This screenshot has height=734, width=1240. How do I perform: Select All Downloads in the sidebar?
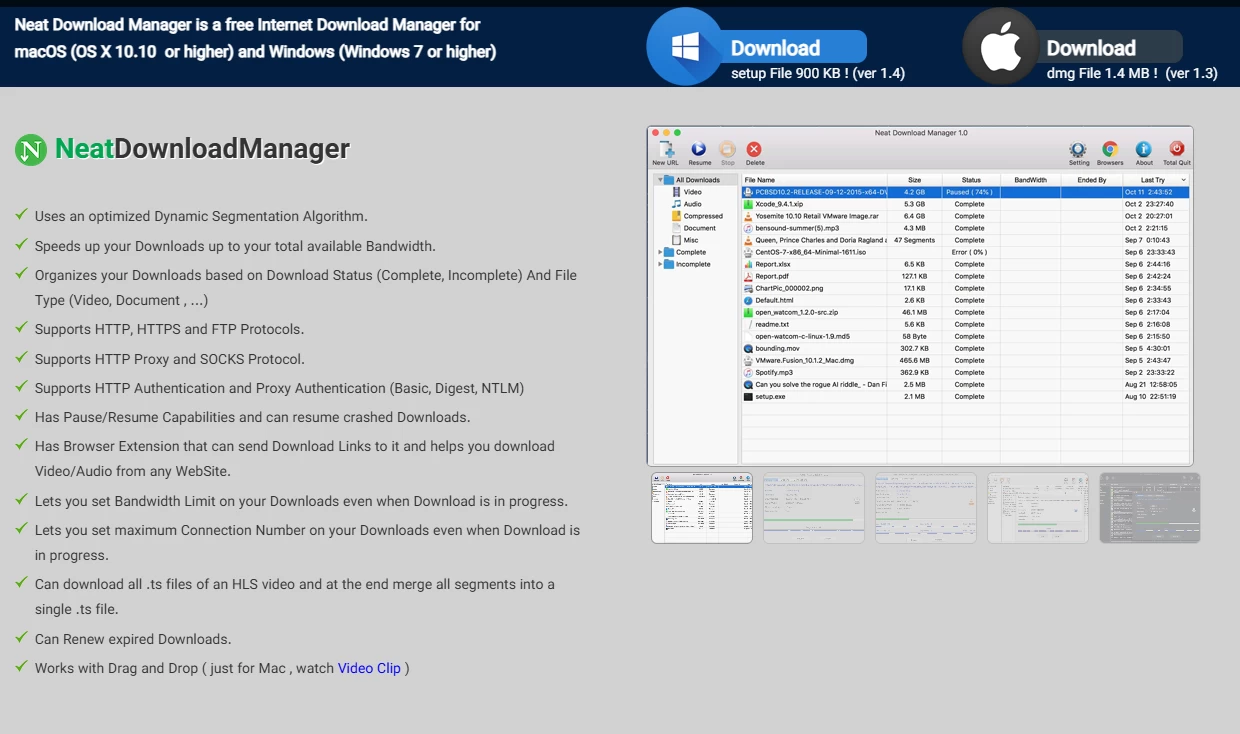click(x=697, y=180)
